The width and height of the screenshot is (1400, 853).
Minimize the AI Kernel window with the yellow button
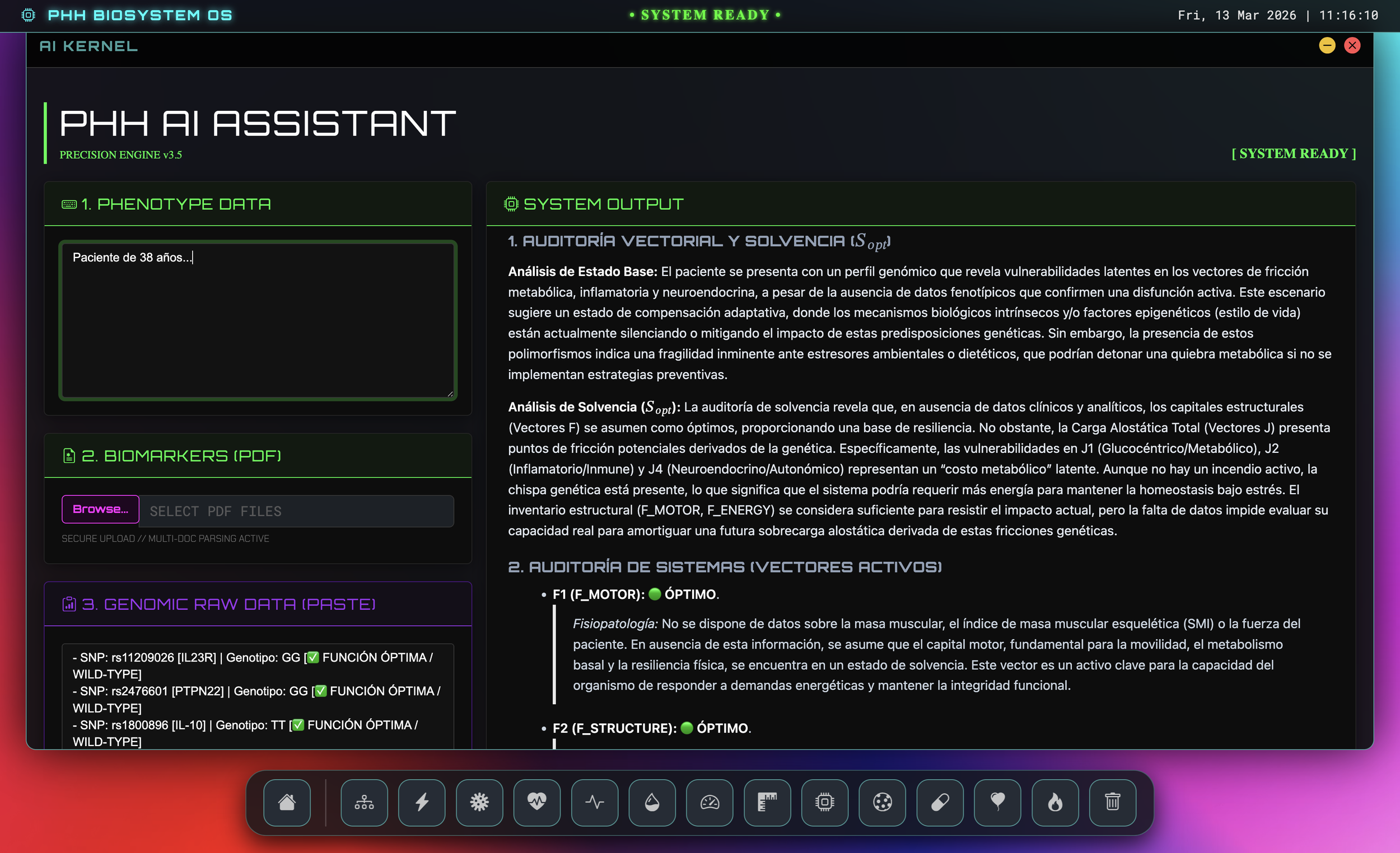(x=1327, y=45)
